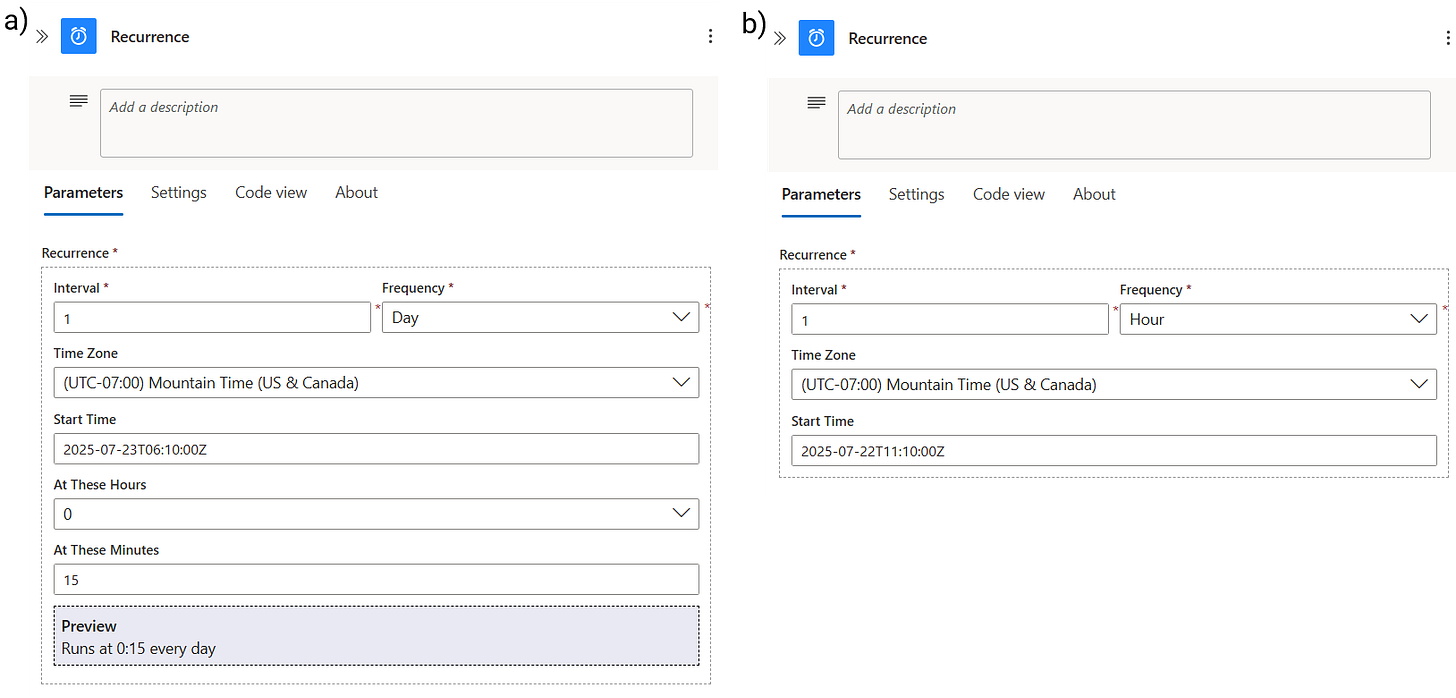The height and width of the screenshot is (698, 1456).
Task: Open About tab in panel a
Action: coord(357,192)
